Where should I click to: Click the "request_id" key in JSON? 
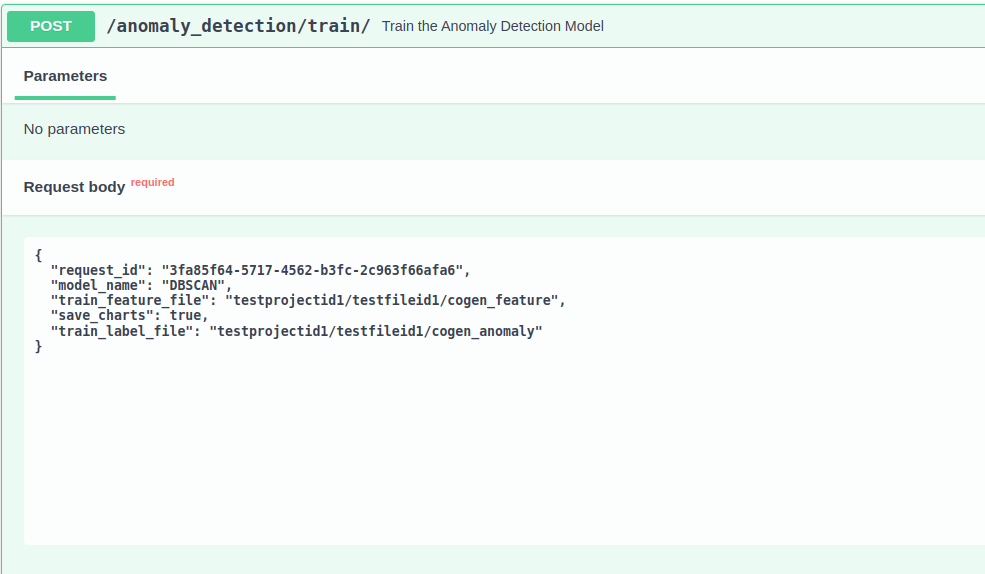pos(98,270)
